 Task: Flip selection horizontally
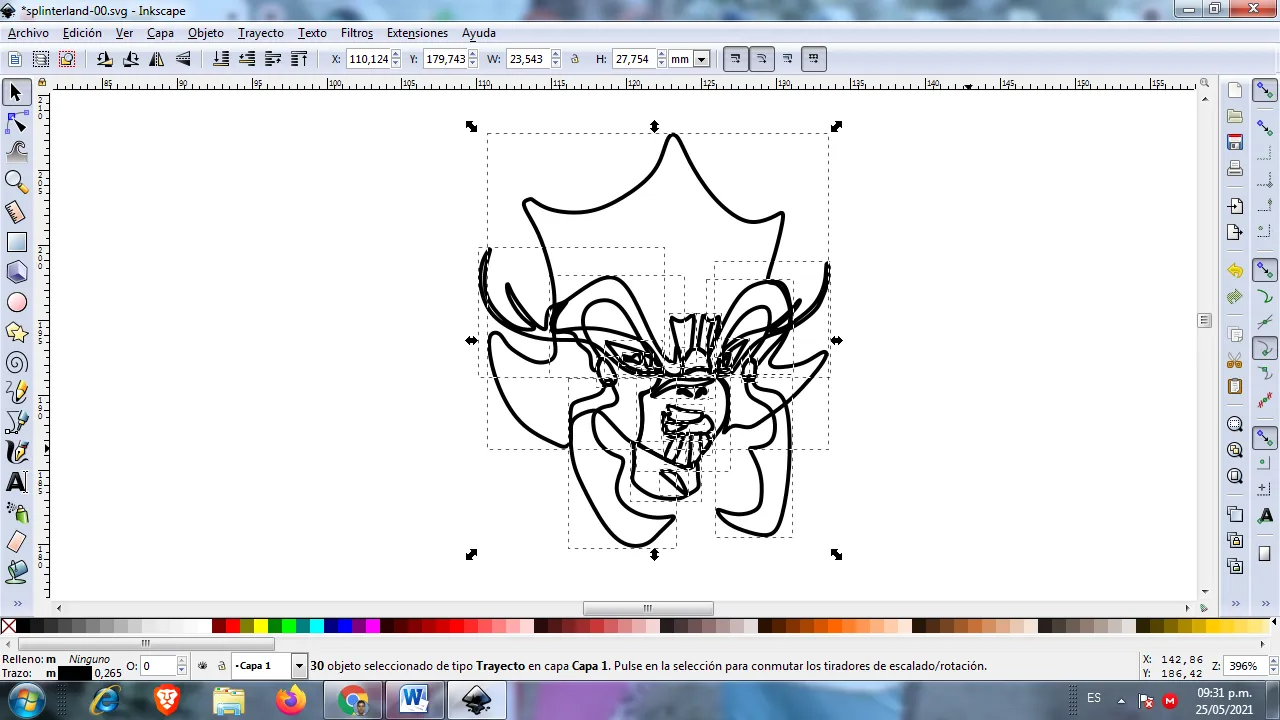coord(157,59)
